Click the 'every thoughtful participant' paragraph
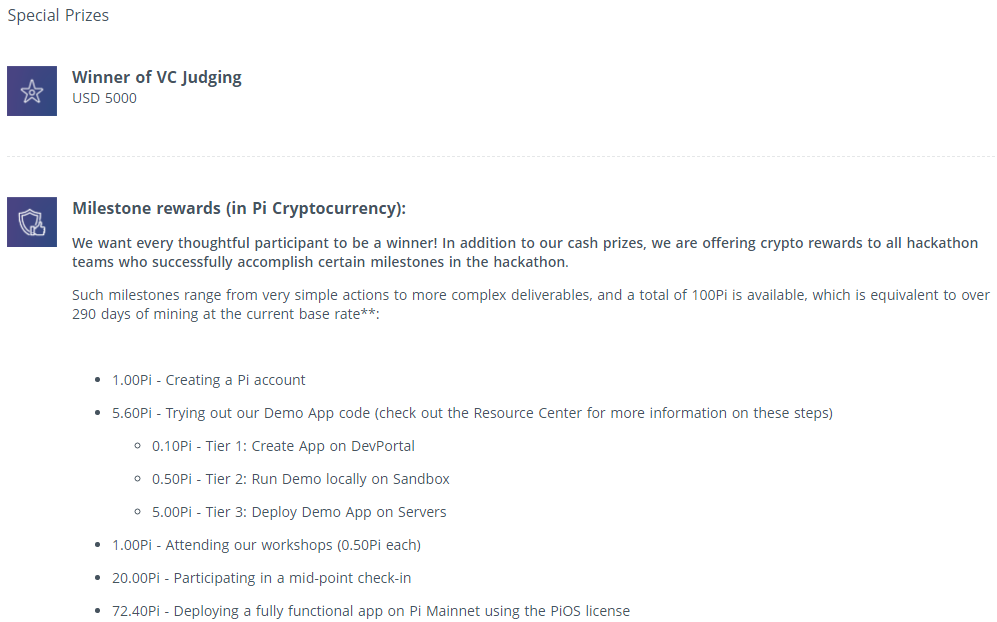 tap(525, 252)
